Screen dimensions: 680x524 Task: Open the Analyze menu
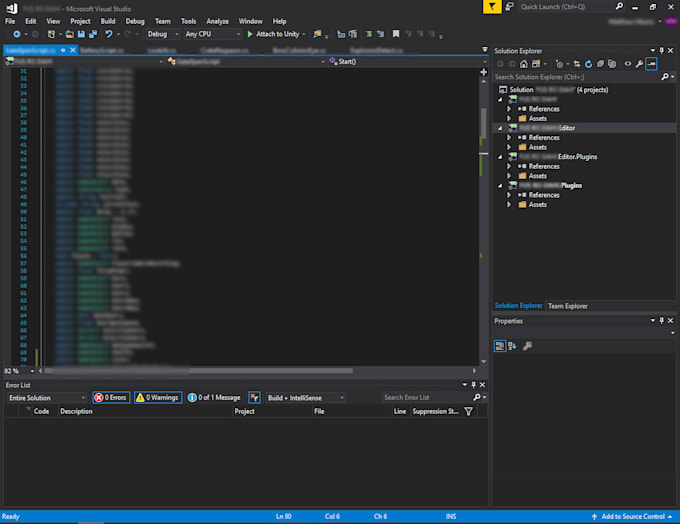point(217,20)
